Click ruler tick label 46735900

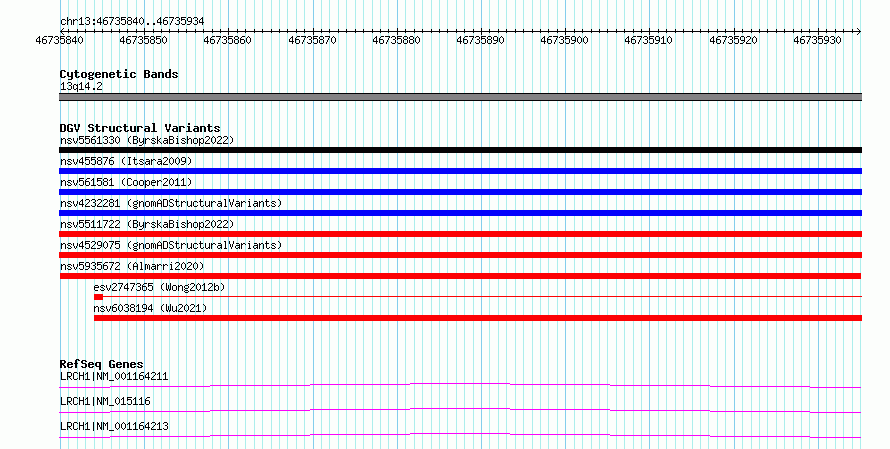pos(564,40)
